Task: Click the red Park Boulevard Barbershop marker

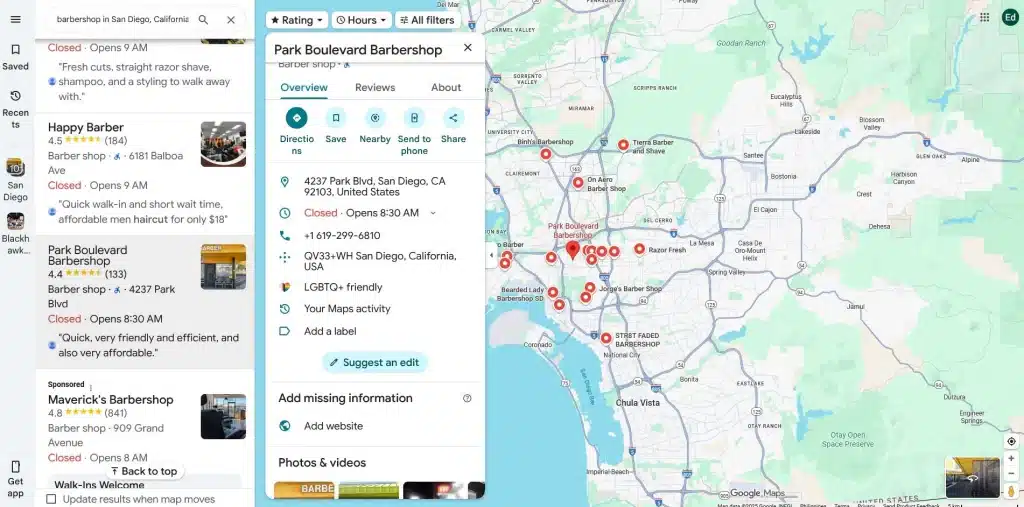Action: click(573, 250)
